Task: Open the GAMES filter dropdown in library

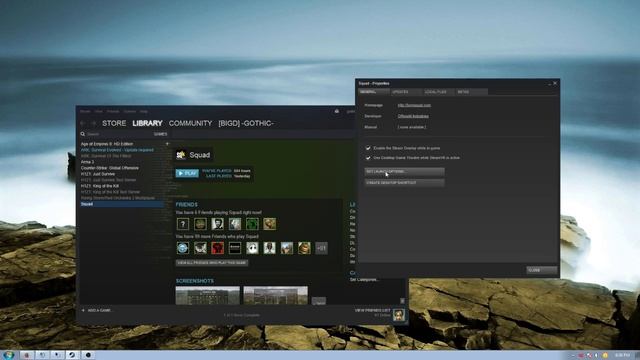Action: (x=160, y=134)
